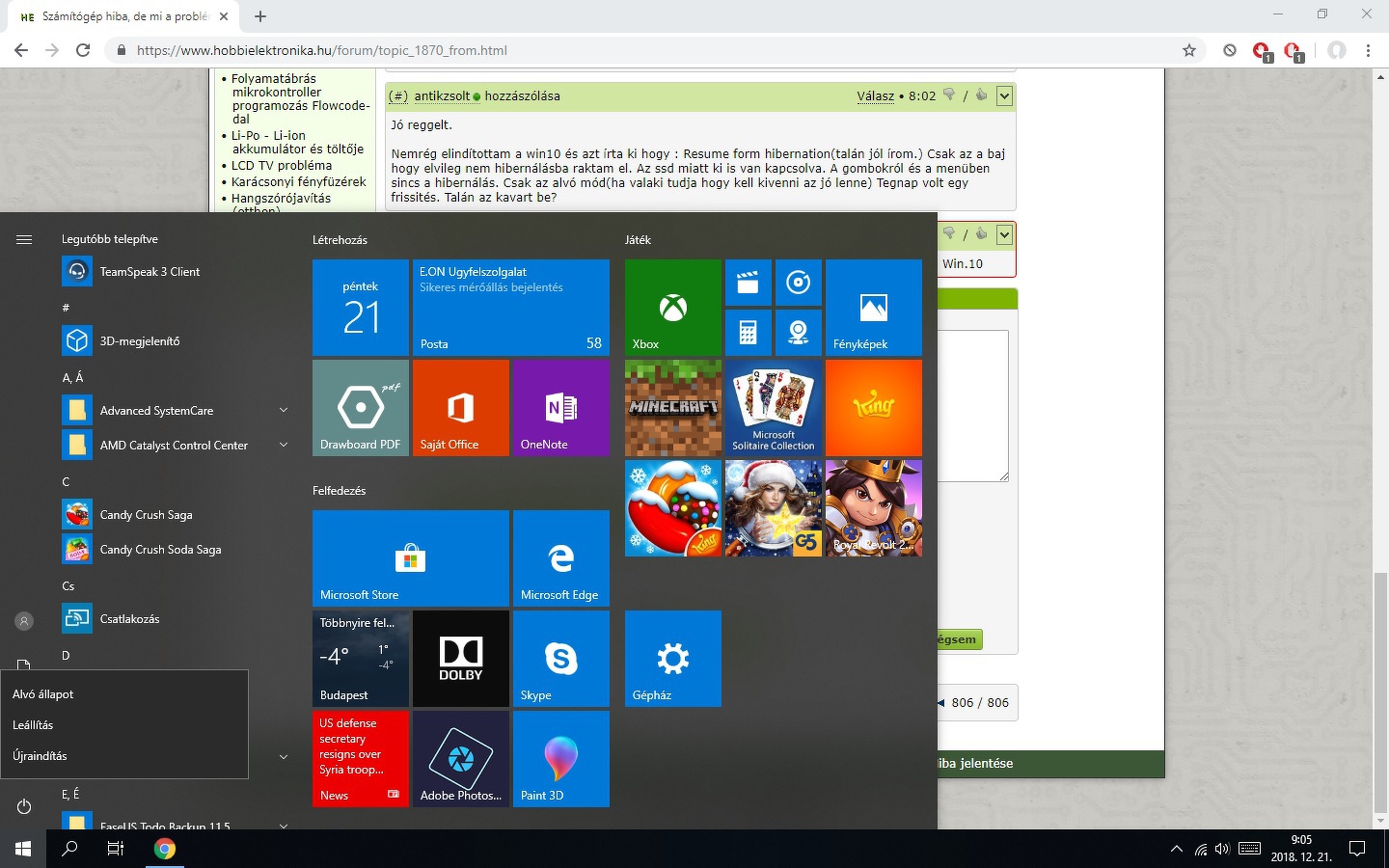Open the Budapest weather tile
The image size is (1389, 868).
(361, 659)
